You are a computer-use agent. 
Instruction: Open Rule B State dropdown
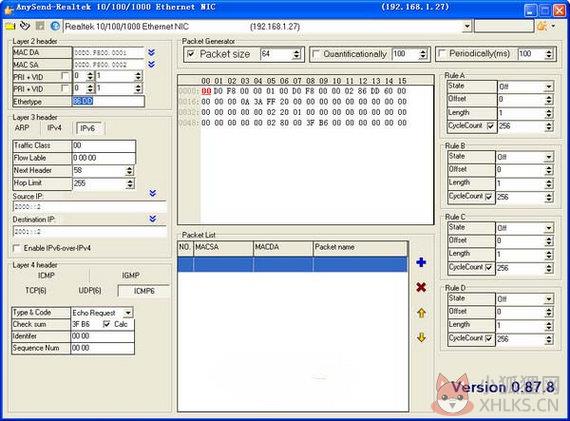click(549, 157)
